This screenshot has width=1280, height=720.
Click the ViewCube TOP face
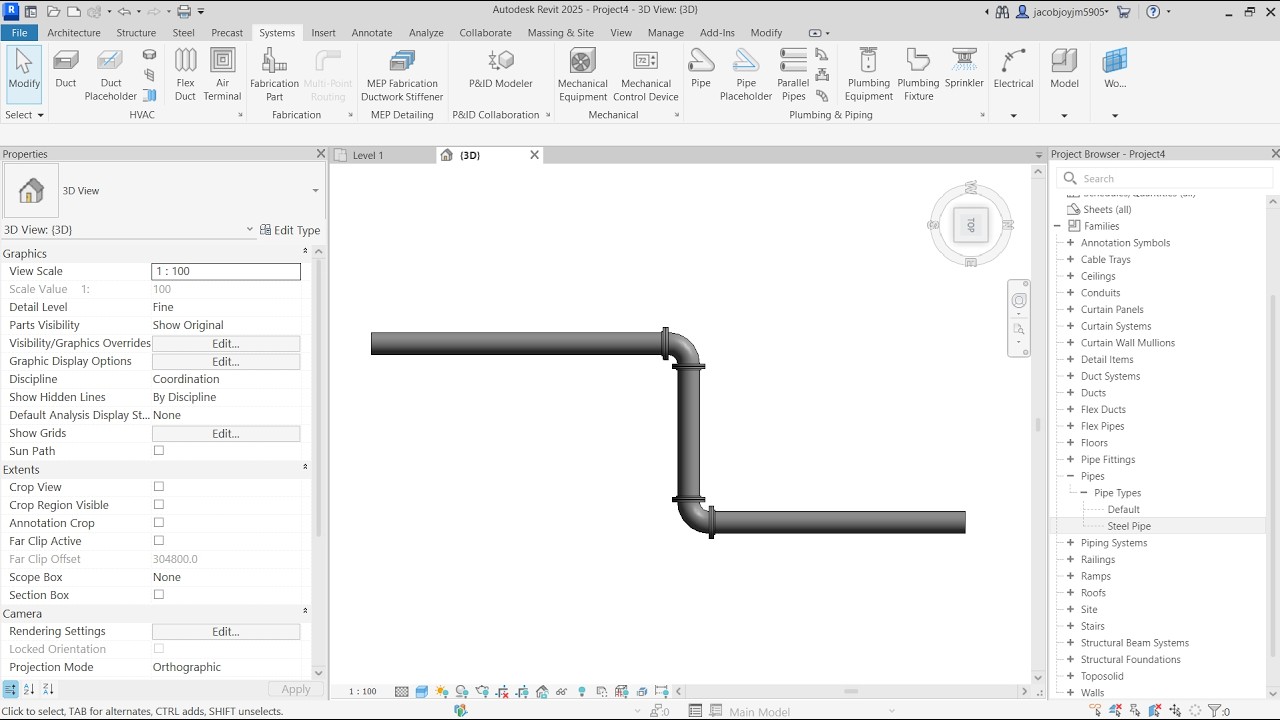pyautogui.click(x=970, y=225)
